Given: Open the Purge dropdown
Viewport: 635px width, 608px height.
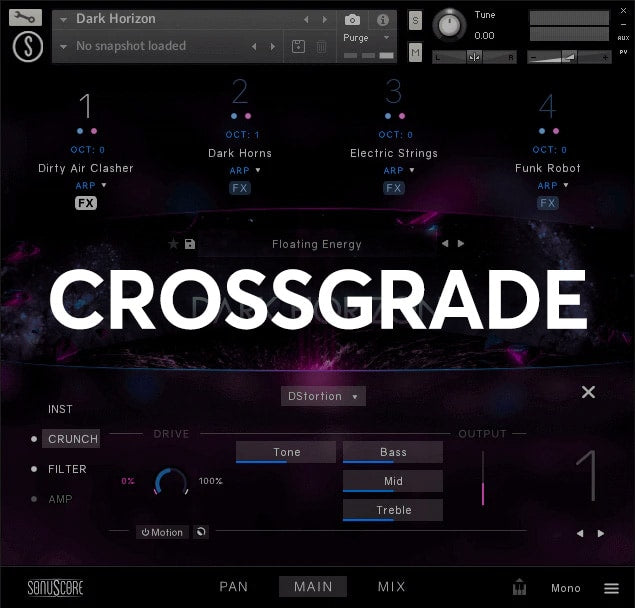Looking at the screenshot, I should click(x=387, y=37).
